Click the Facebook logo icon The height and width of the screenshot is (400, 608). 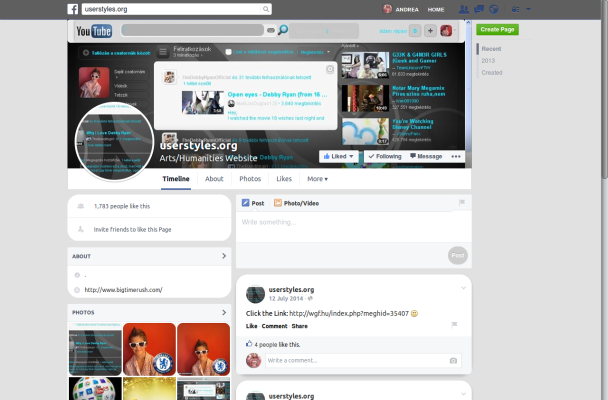[x=73, y=9]
